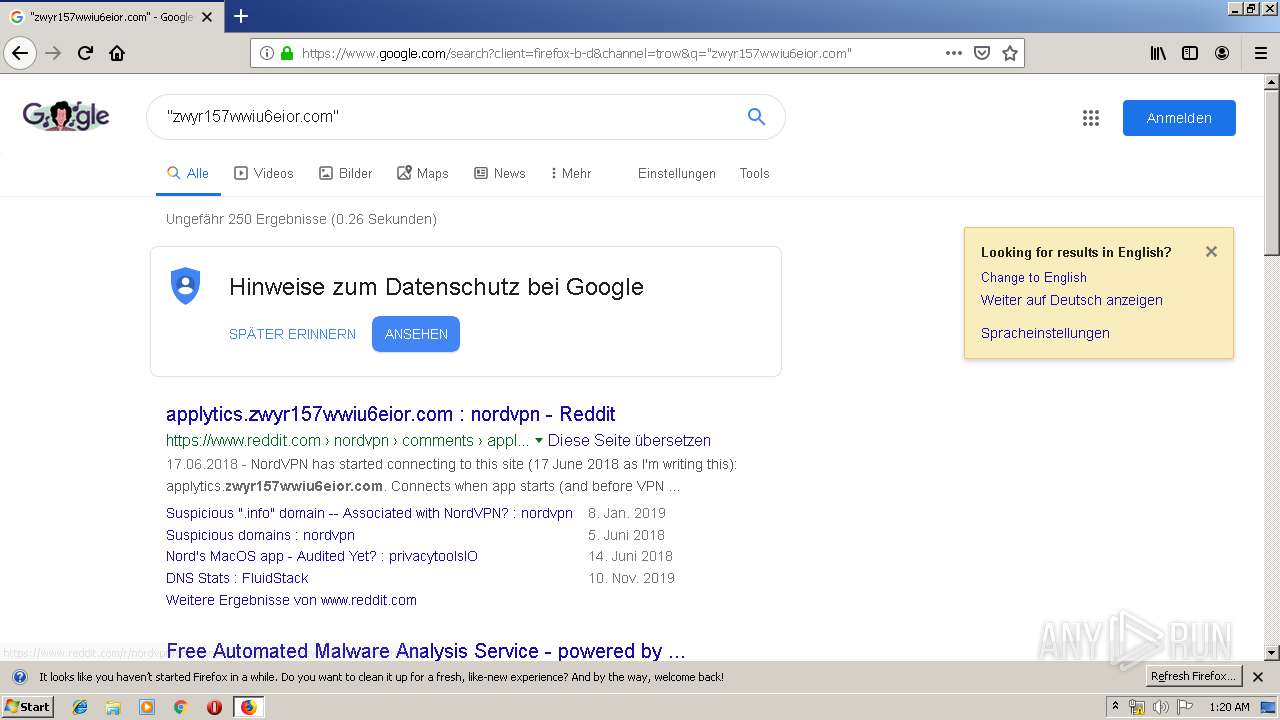Show hidden system tray icons
This screenshot has height=720, width=1280.
(x=1116, y=707)
